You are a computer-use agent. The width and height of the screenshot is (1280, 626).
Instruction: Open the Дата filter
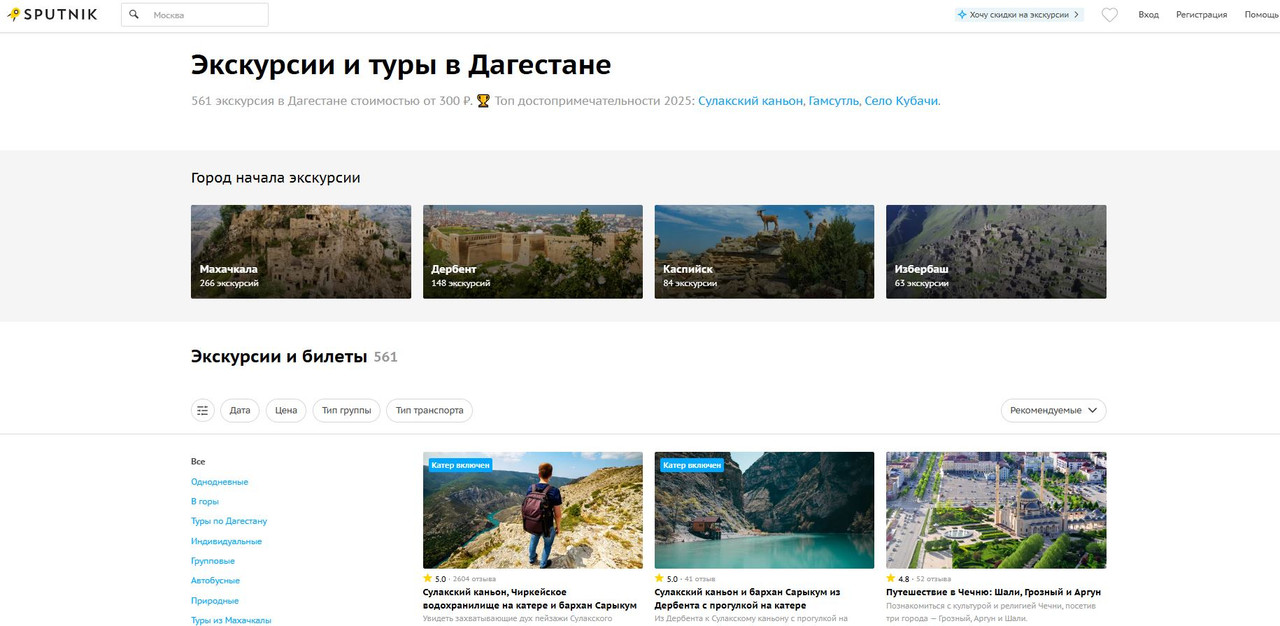point(240,410)
